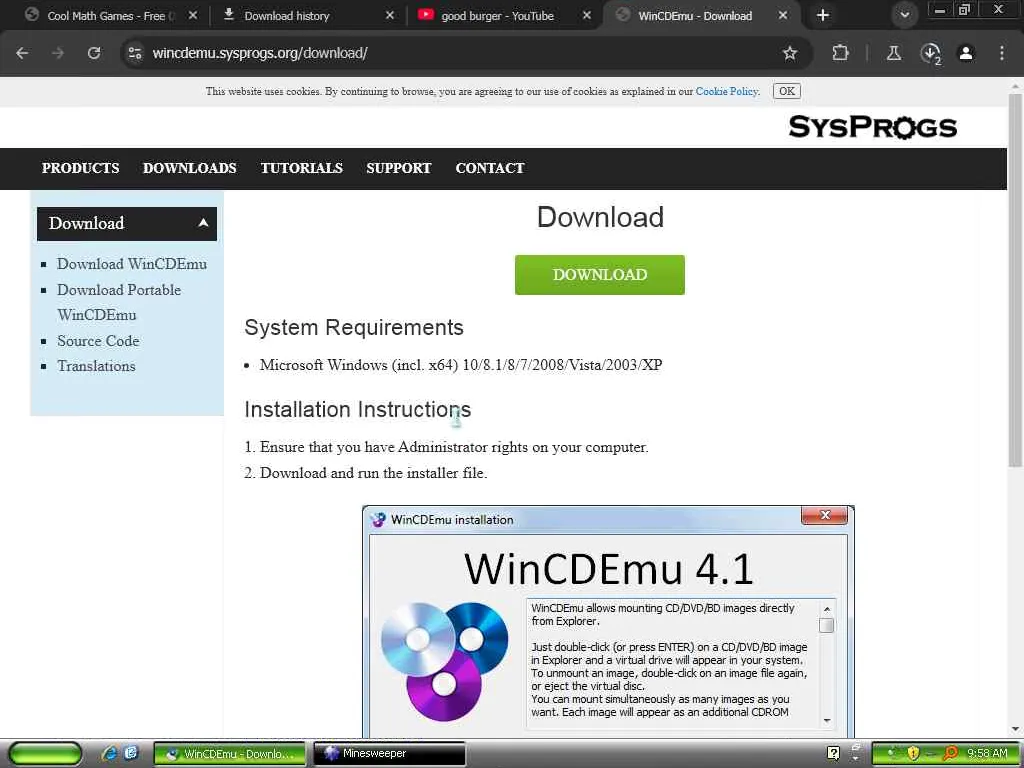Open the Translations sidebar link
Viewport: 1024px width, 768px height.
(96, 366)
